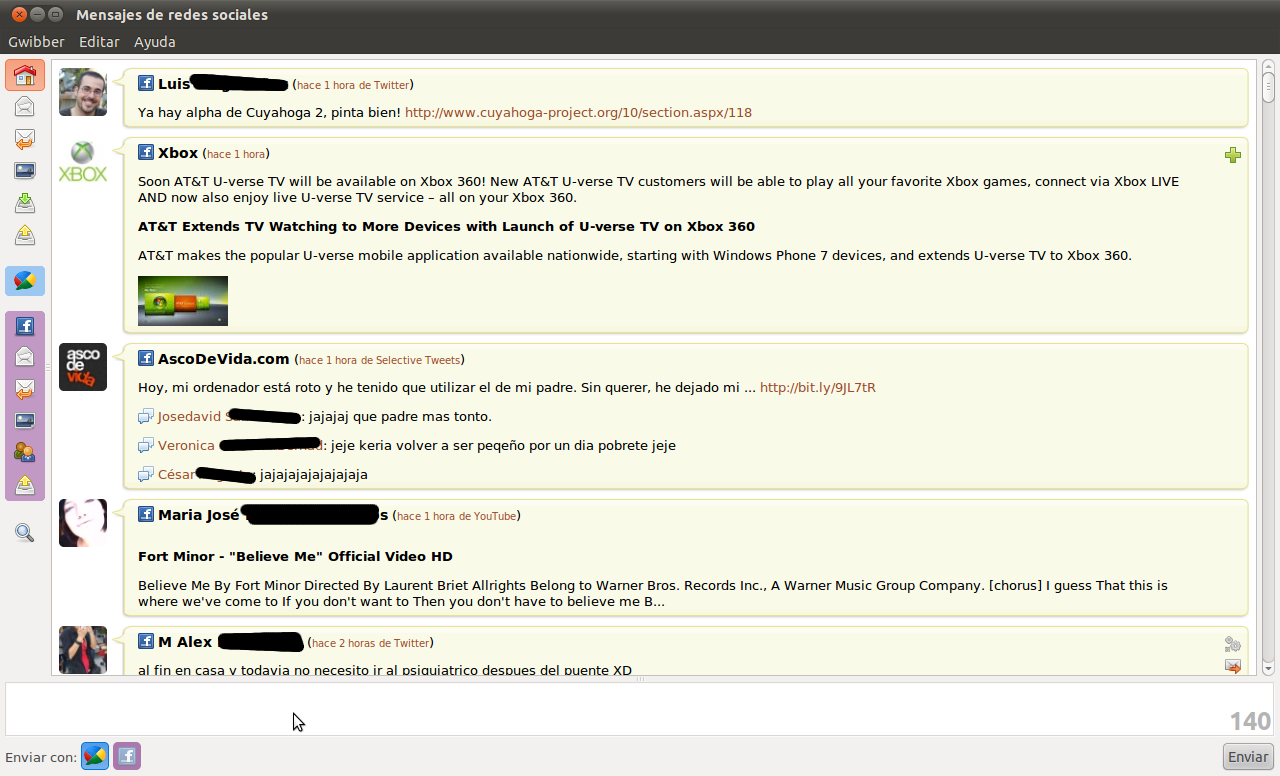Image resolution: width=1280 pixels, height=776 pixels.
Task: Open top Messages envelope icon in sidebar
Action: pyautogui.click(x=25, y=107)
